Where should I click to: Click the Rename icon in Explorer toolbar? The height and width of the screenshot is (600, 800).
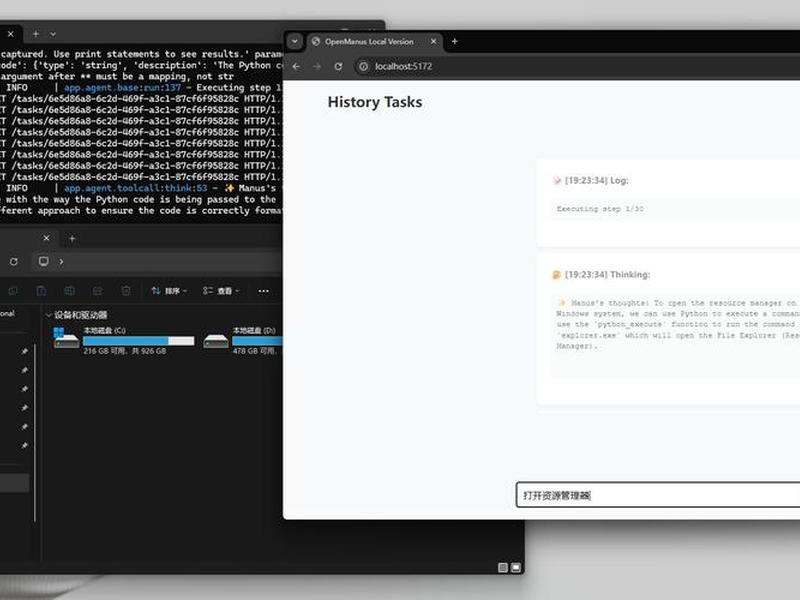tap(69, 291)
